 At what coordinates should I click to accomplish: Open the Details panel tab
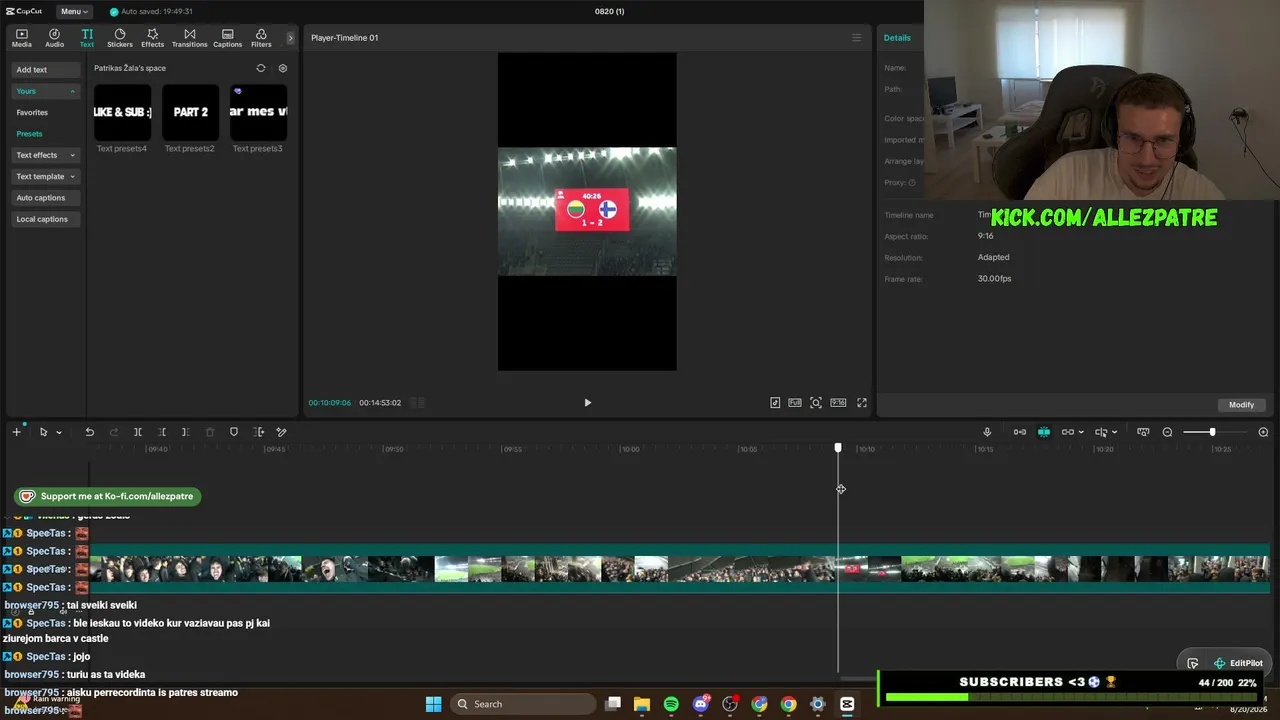tap(897, 38)
